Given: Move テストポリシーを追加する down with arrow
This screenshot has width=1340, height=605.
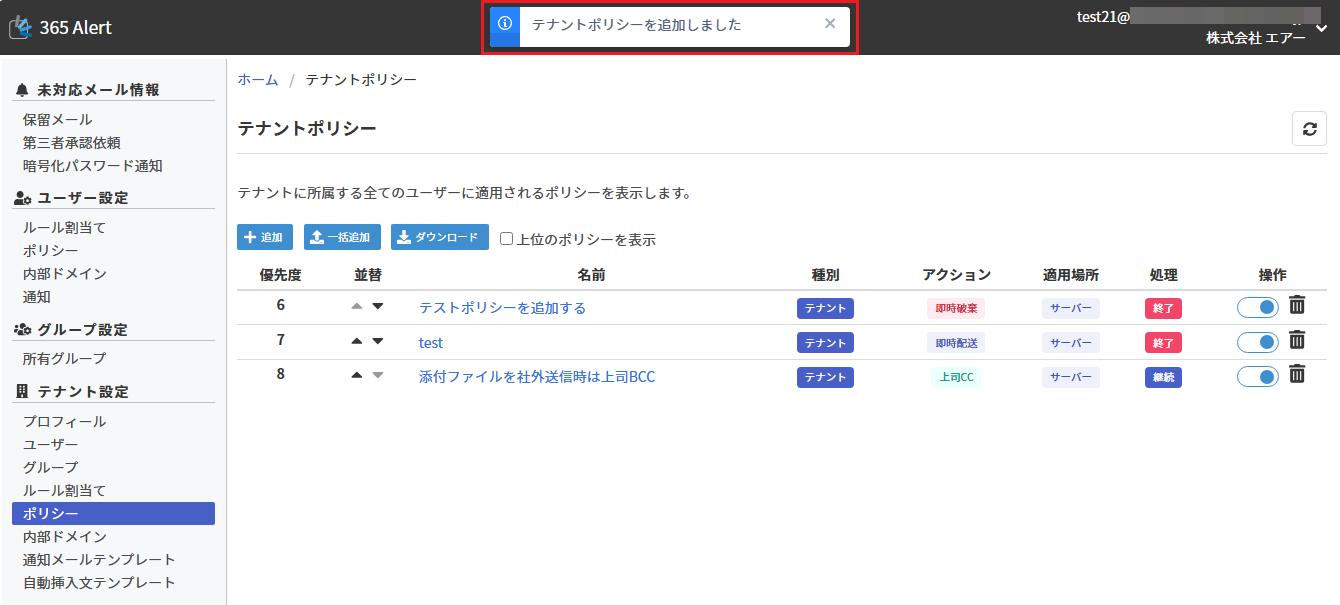Looking at the screenshot, I should (378, 307).
